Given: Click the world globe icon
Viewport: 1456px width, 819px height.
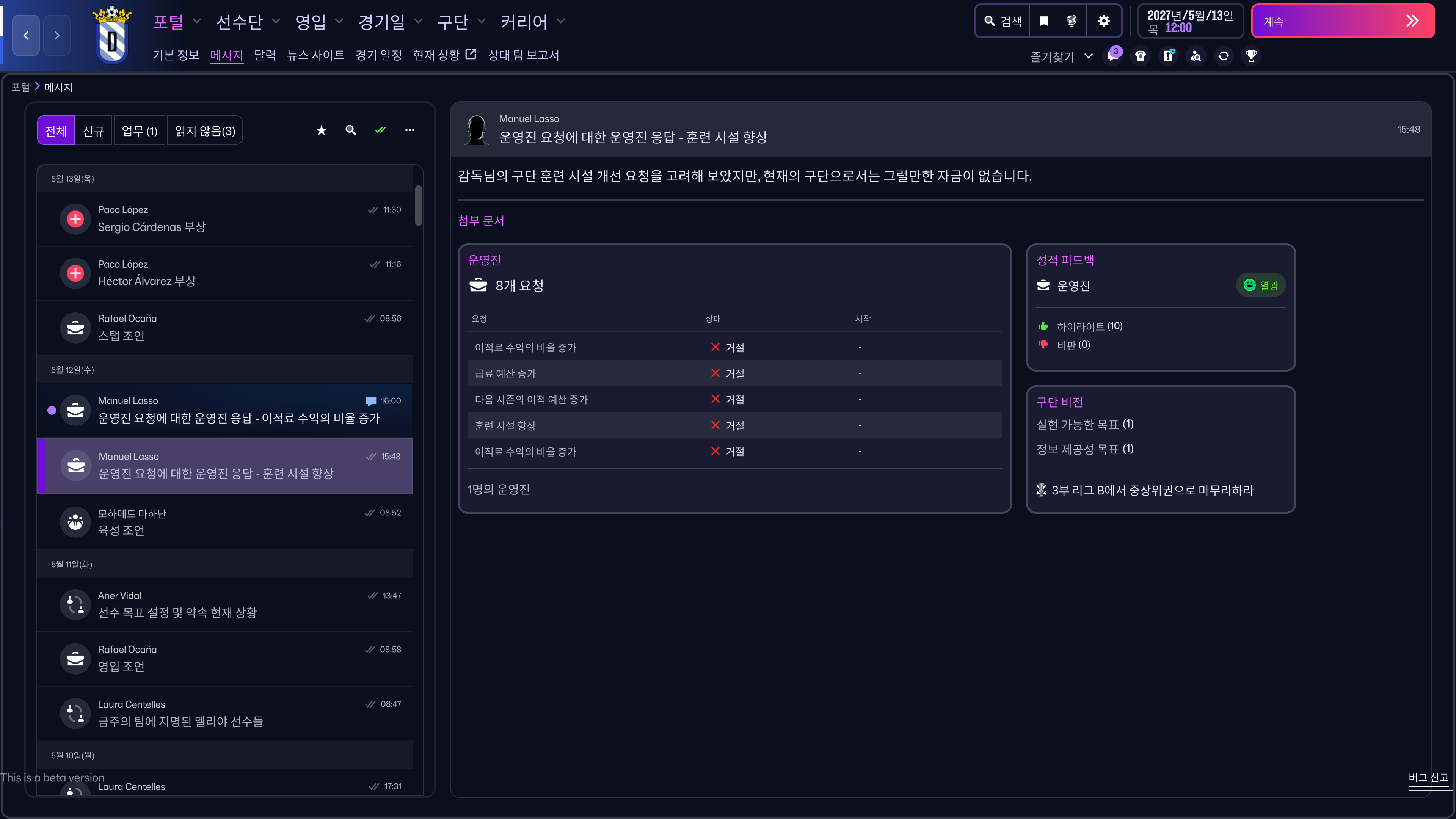Looking at the screenshot, I should [x=1072, y=21].
